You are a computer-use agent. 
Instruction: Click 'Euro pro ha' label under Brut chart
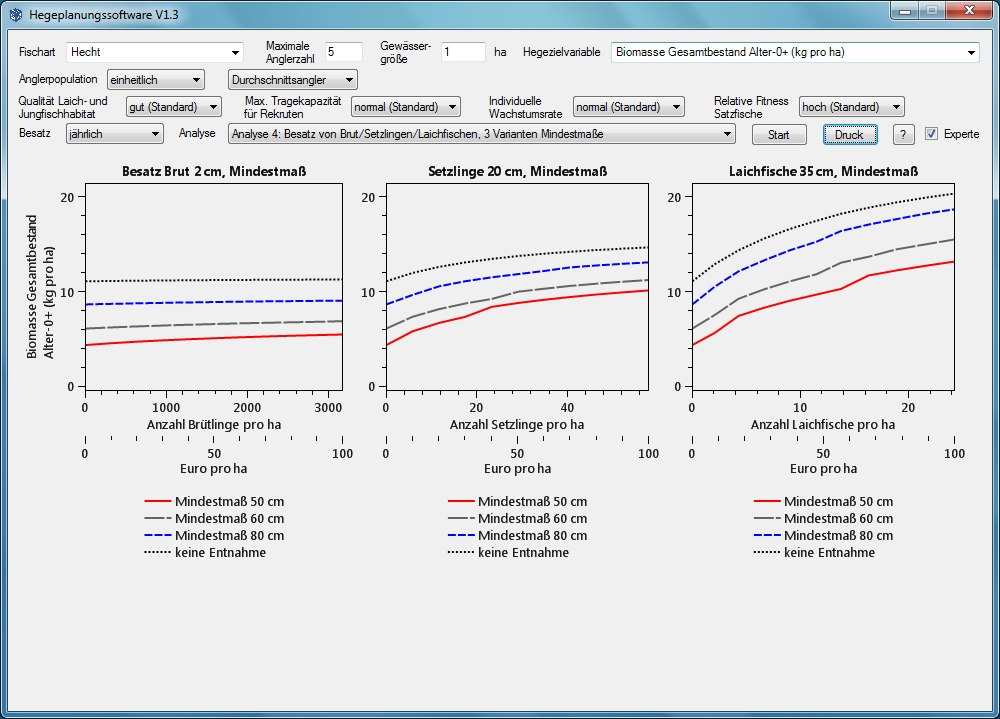pyautogui.click(x=214, y=468)
